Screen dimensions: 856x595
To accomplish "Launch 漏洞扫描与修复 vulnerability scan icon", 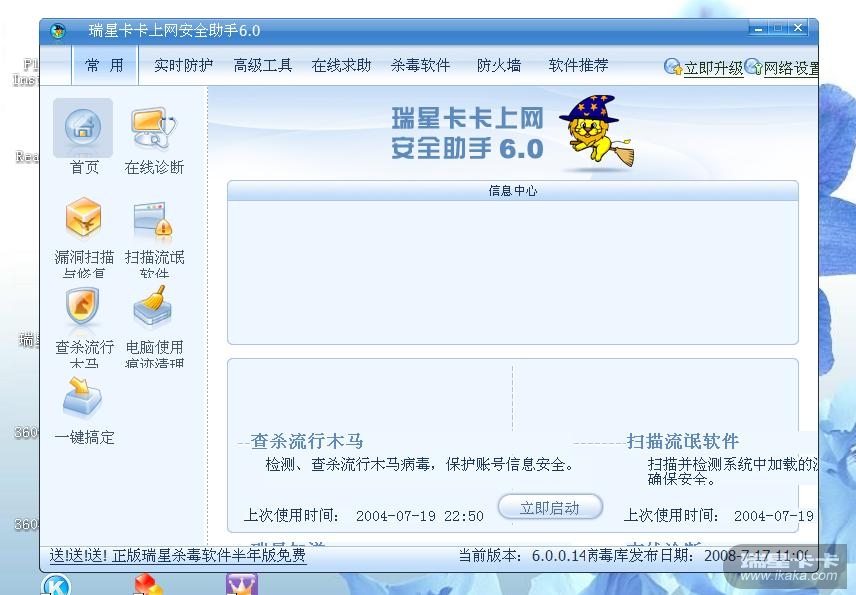I will [84, 217].
